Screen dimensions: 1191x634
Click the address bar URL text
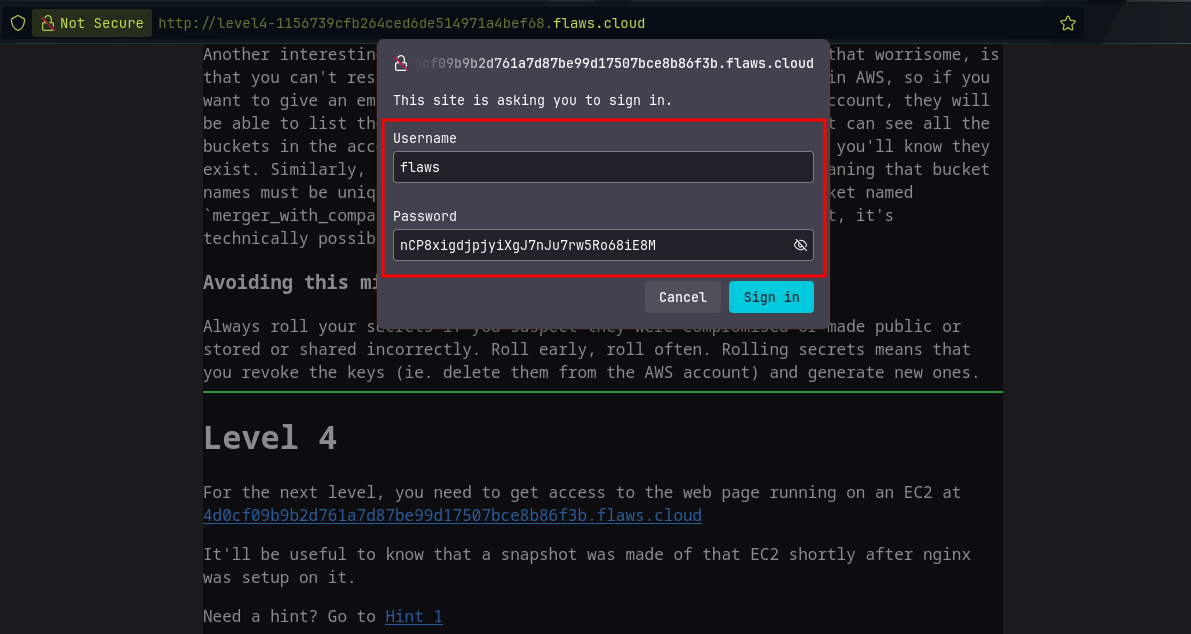[x=400, y=23]
